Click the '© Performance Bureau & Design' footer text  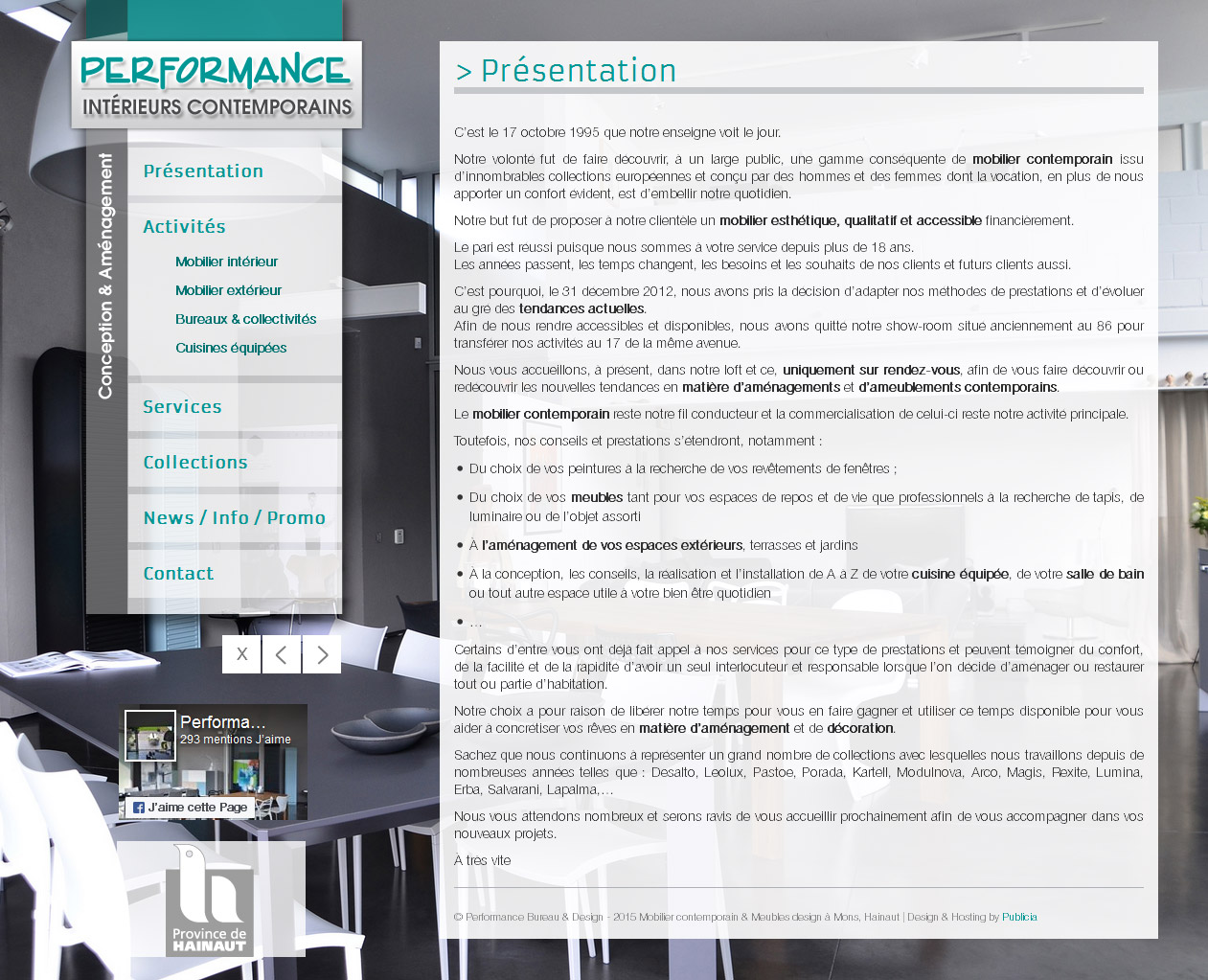529,917
